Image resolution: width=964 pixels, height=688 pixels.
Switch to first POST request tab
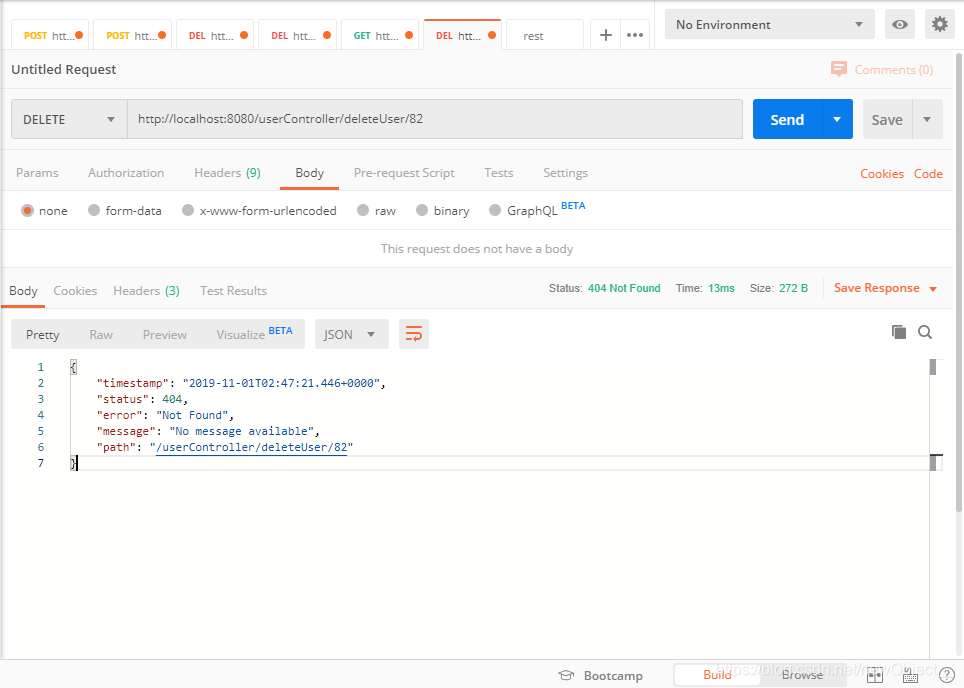tap(48, 36)
